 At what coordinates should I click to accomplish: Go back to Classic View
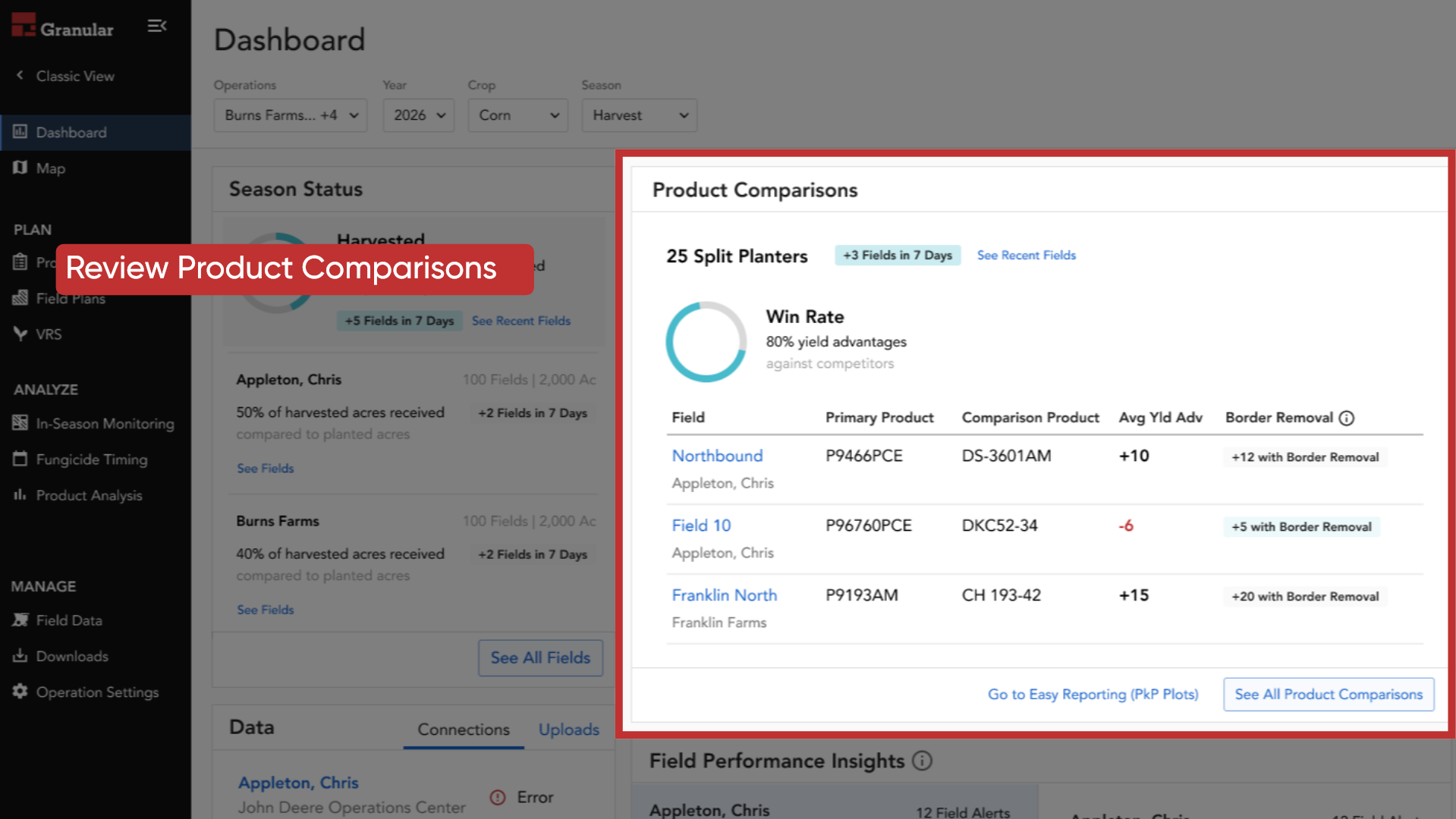point(66,76)
